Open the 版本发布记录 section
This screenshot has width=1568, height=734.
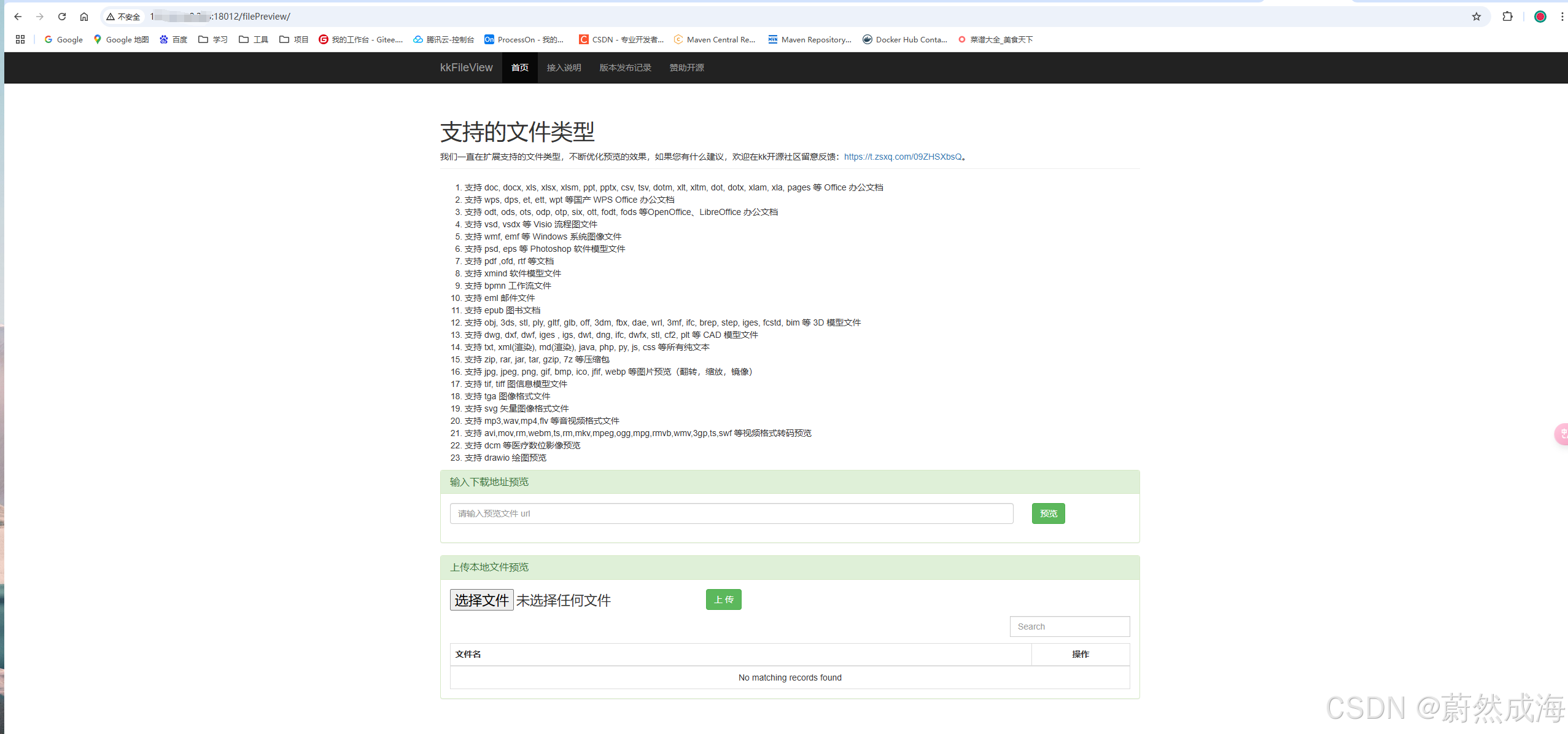[x=625, y=68]
